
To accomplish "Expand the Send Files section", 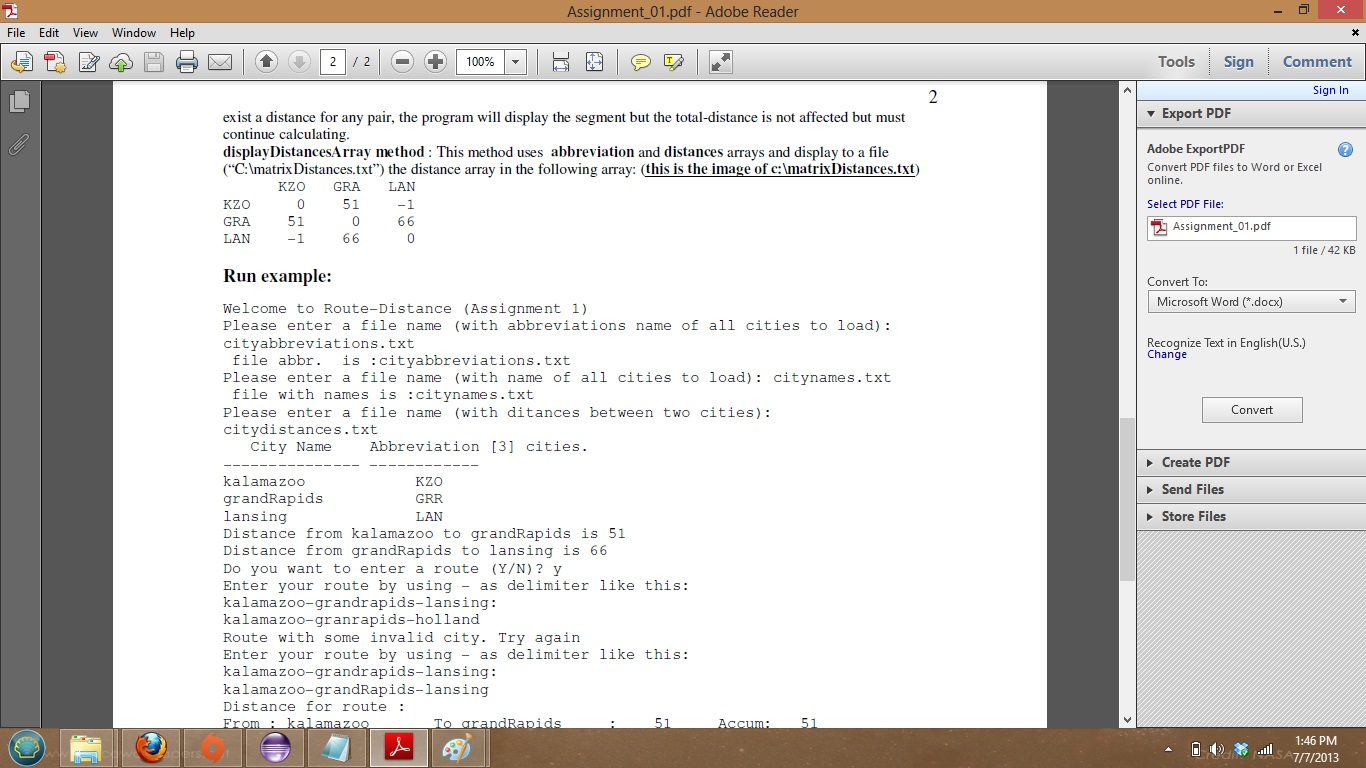I will (1251, 489).
